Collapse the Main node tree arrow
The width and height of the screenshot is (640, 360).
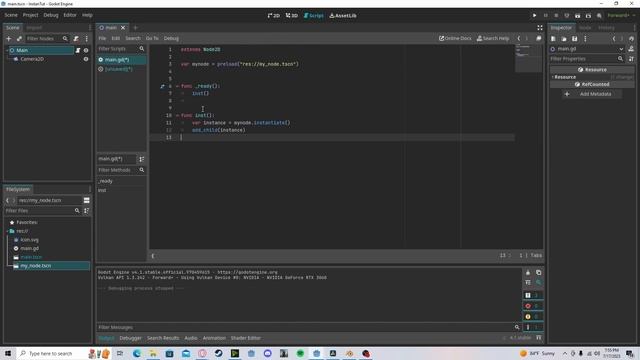pos(7,50)
